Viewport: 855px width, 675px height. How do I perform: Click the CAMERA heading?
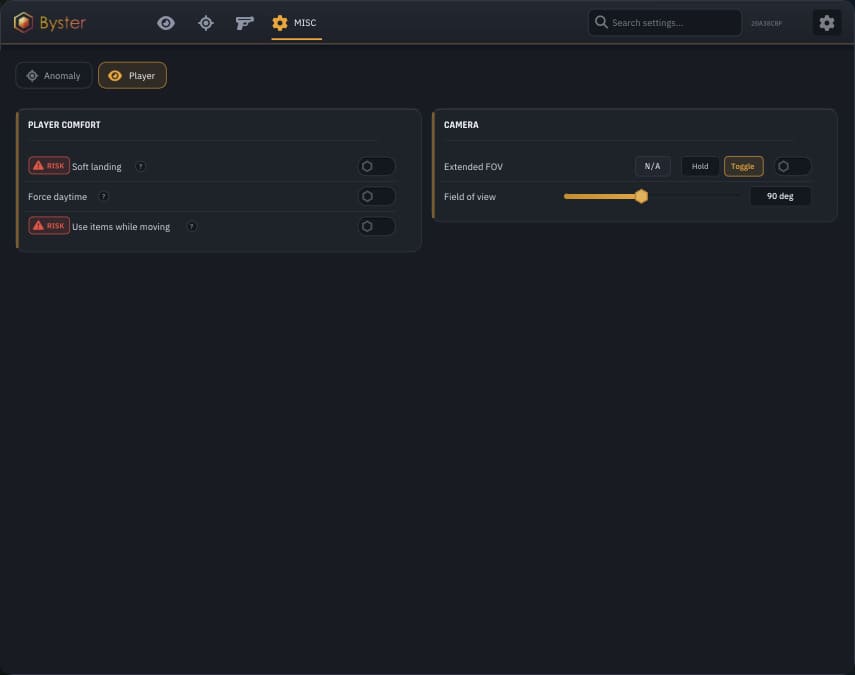pyautogui.click(x=461, y=125)
